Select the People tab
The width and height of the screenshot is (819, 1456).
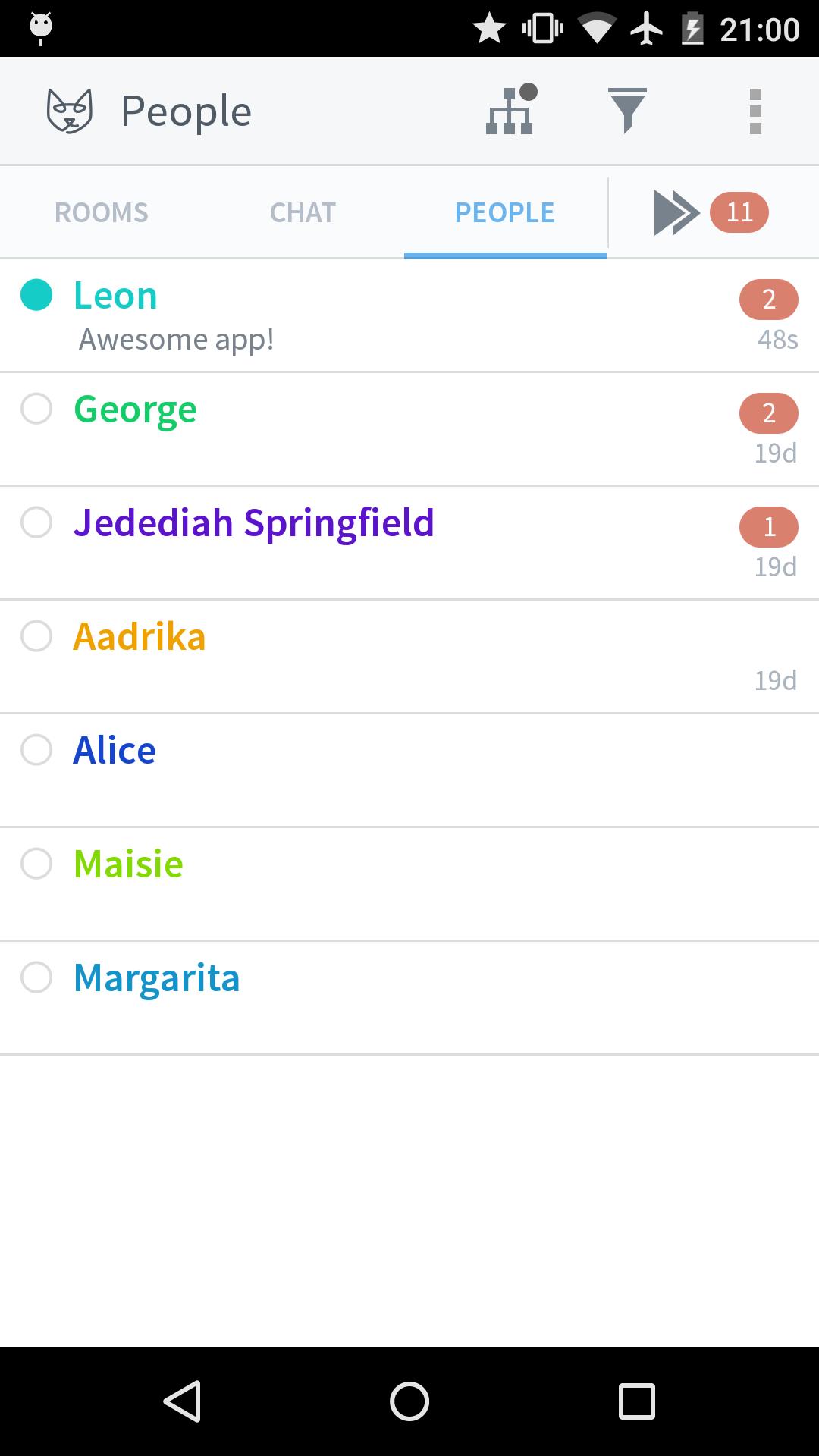(505, 213)
